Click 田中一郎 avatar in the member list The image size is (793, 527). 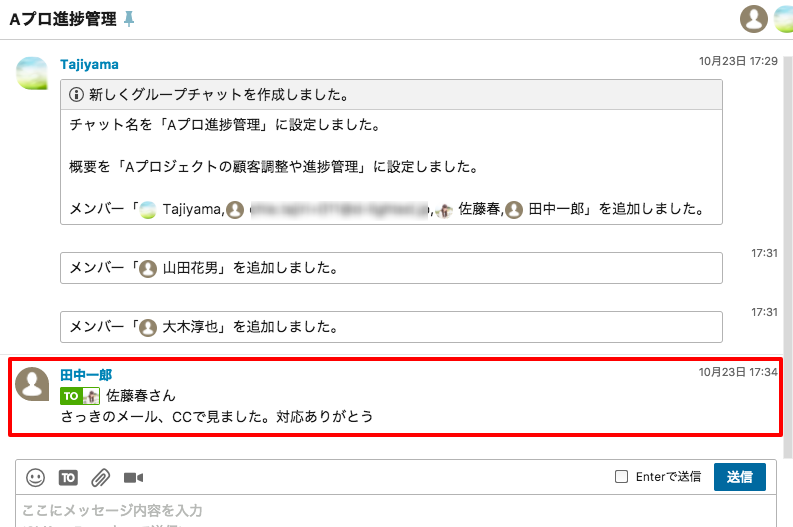point(514,210)
